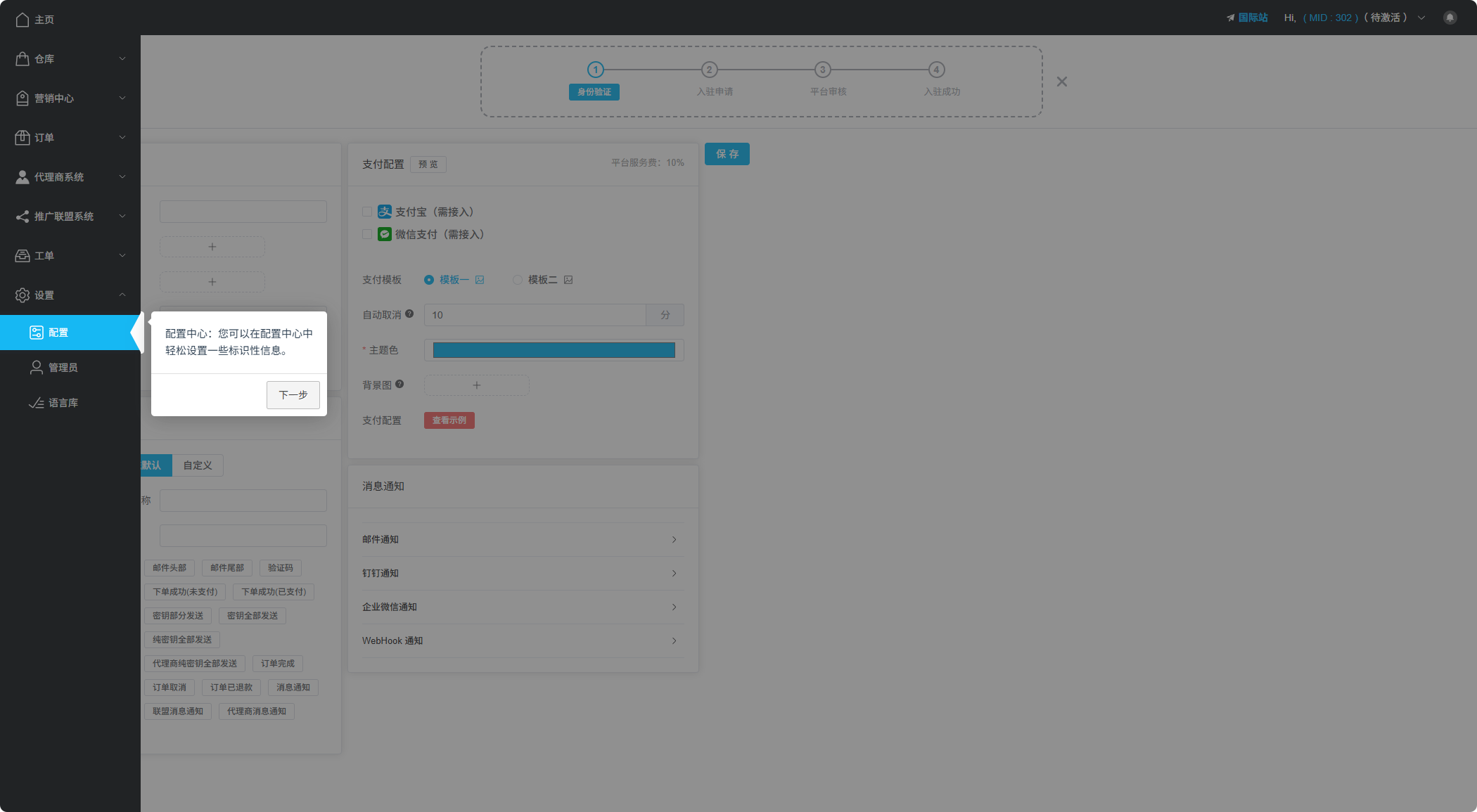Expand the 仓库 sidebar menu

[70, 59]
